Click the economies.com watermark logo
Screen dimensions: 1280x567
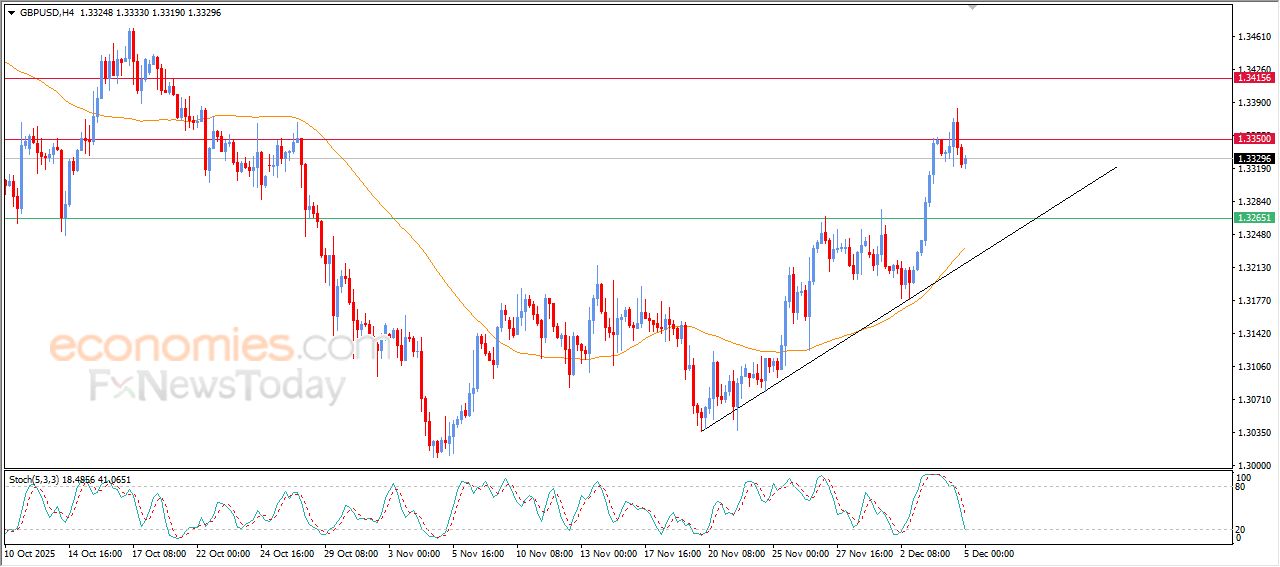click(200, 347)
